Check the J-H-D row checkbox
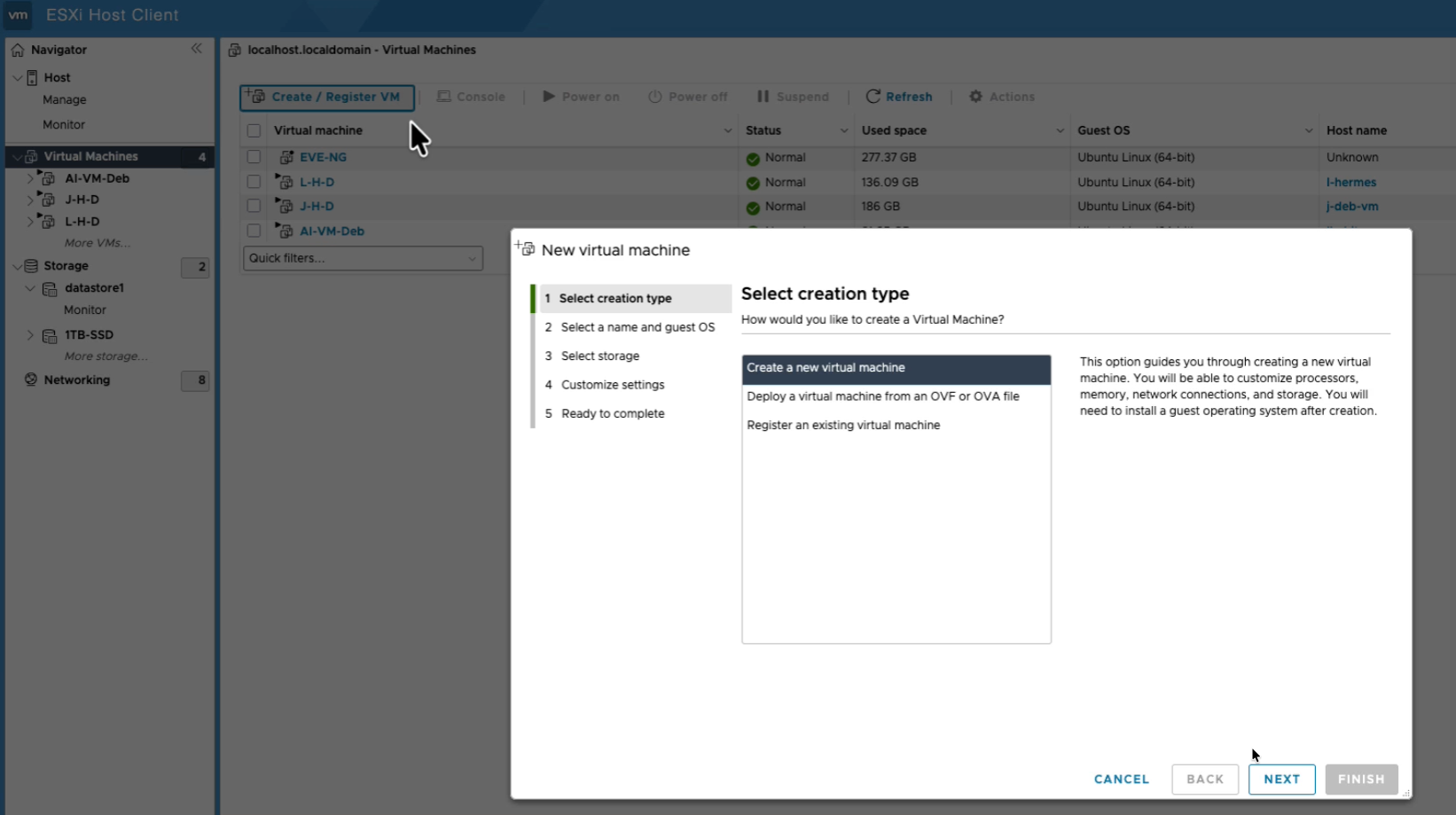 254,206
